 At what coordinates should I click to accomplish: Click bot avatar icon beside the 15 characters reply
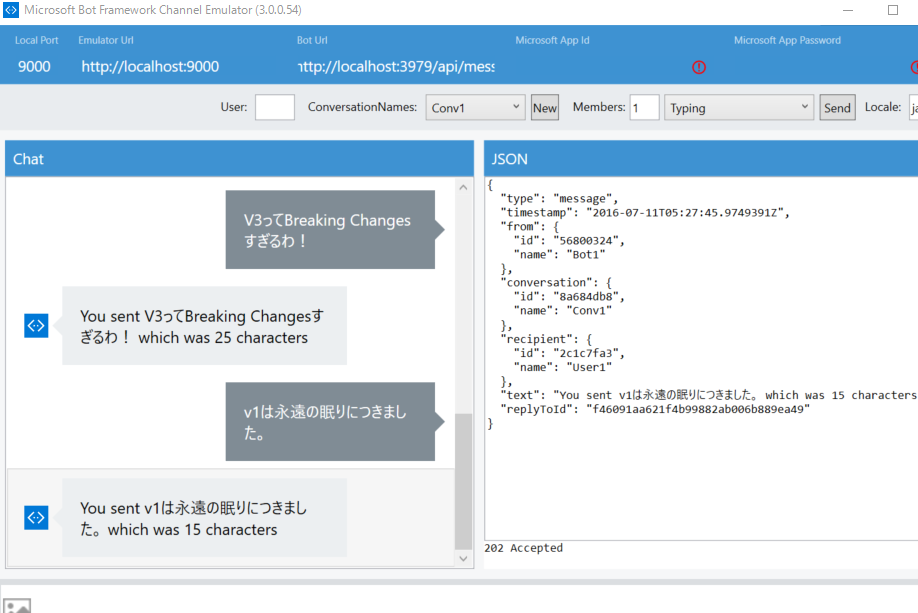[x=36, y=518]
